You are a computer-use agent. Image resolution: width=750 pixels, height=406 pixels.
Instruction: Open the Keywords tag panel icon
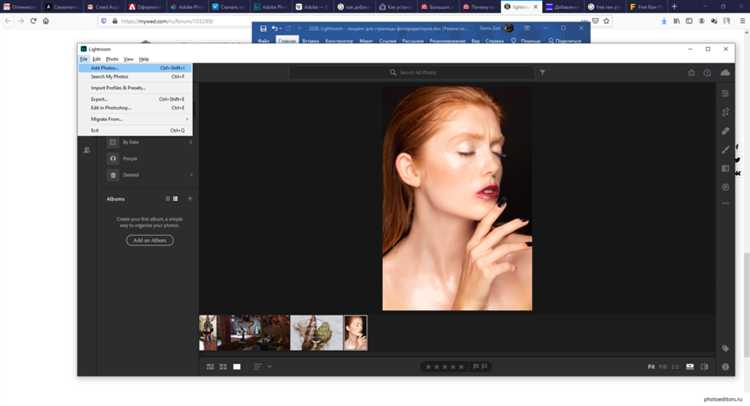pyautogui.click(x=725, y=349)
